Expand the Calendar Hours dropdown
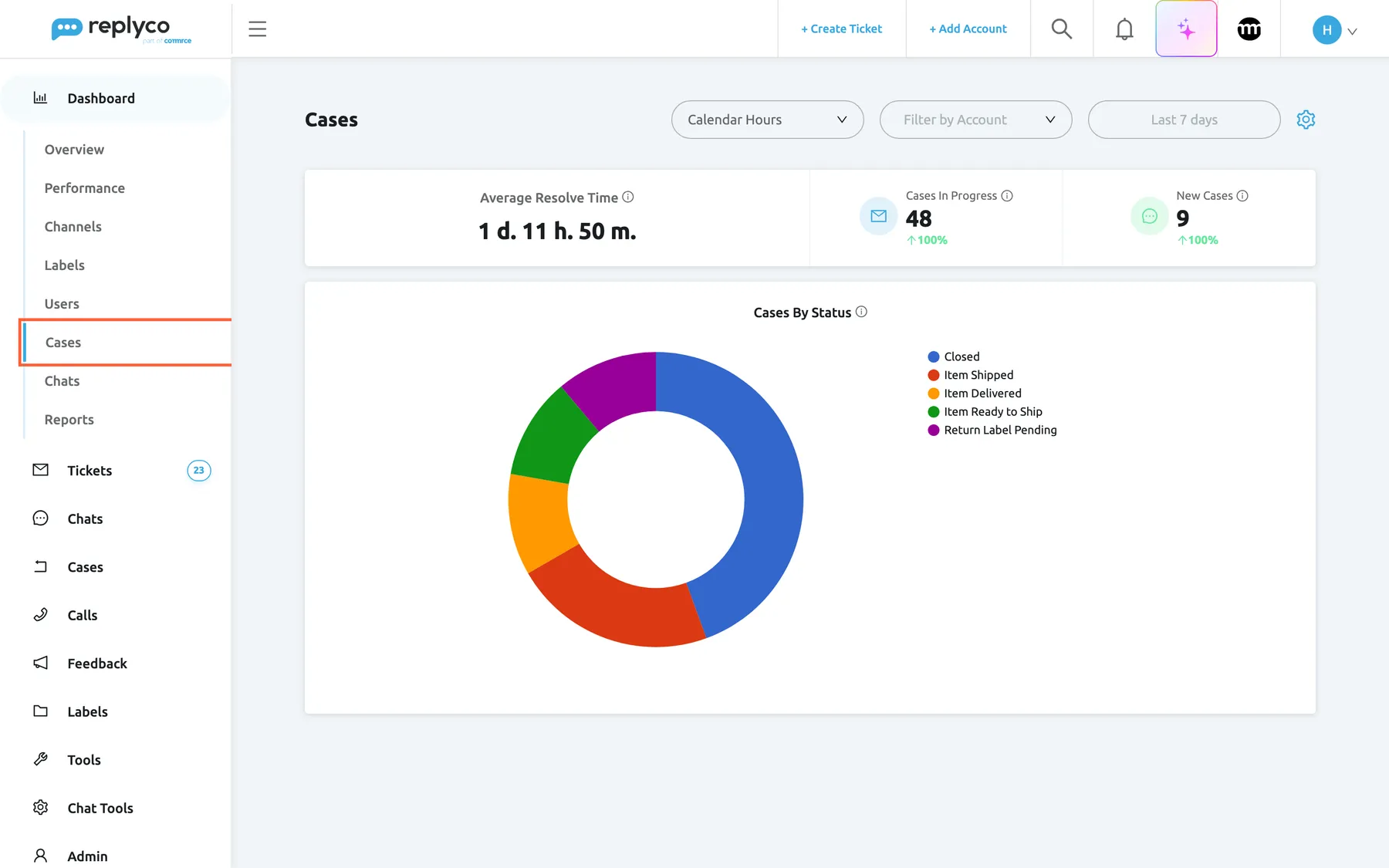This screenshot has height=868, width=1389. tap(767, 120)
